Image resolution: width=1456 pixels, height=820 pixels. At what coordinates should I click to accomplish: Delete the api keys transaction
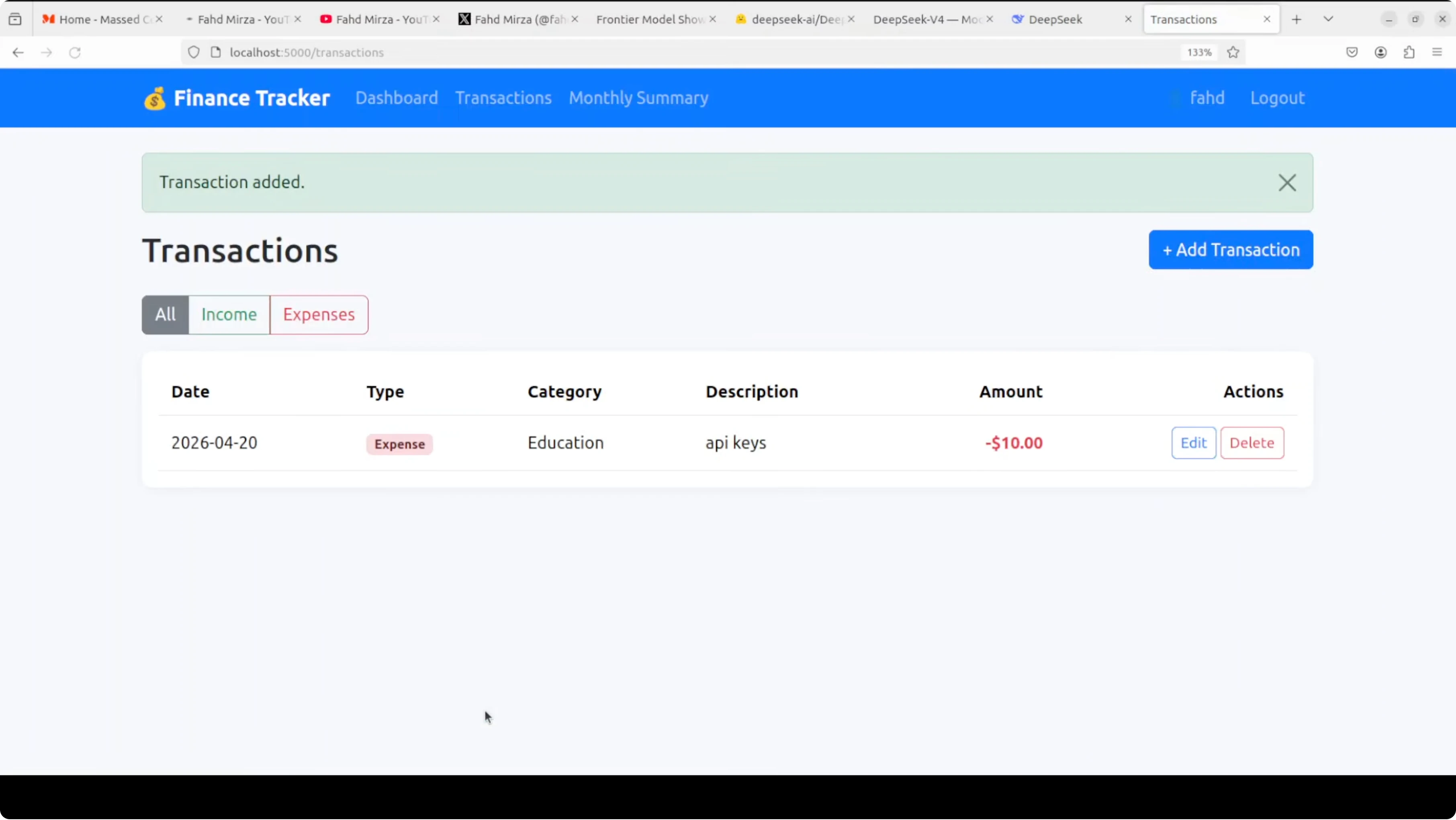click(x=1252, y=443)
